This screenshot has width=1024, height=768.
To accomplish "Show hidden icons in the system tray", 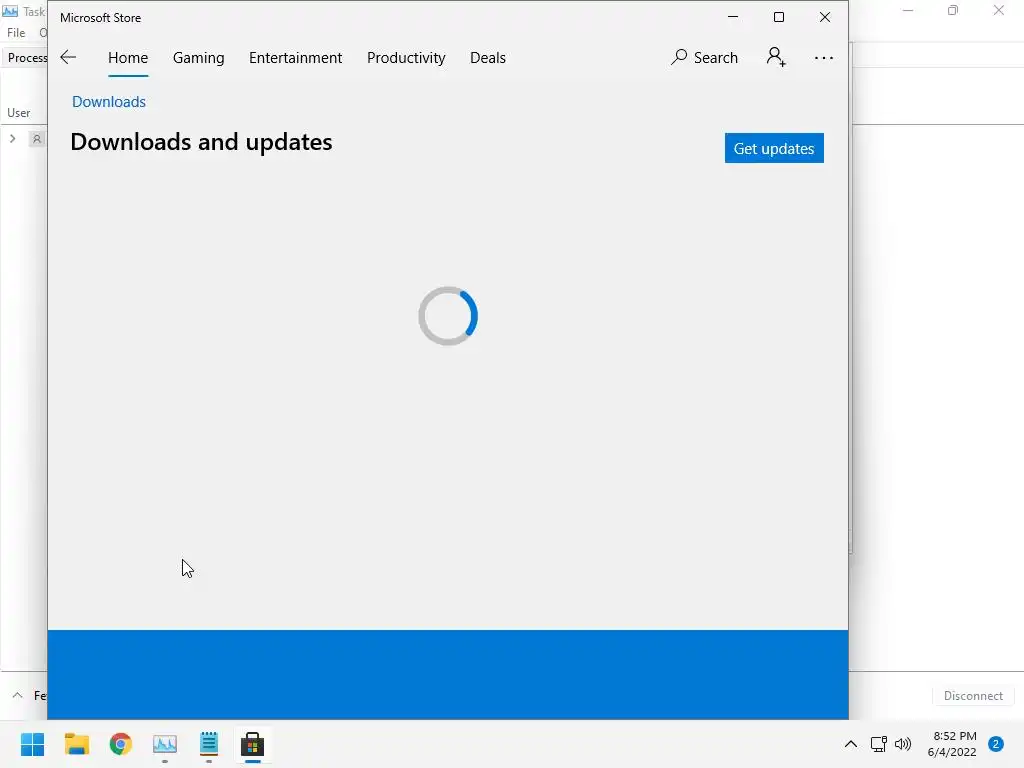I will [850, 744].
